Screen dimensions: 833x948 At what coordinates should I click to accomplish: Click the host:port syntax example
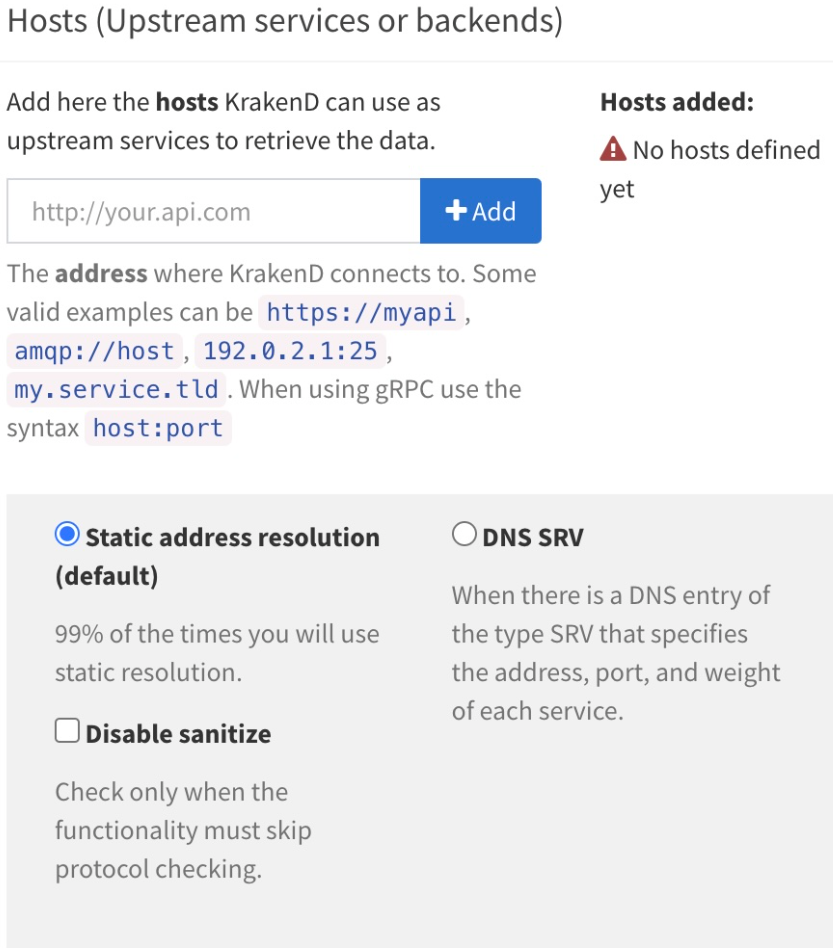pyautogui.click(x=158, y=429)
